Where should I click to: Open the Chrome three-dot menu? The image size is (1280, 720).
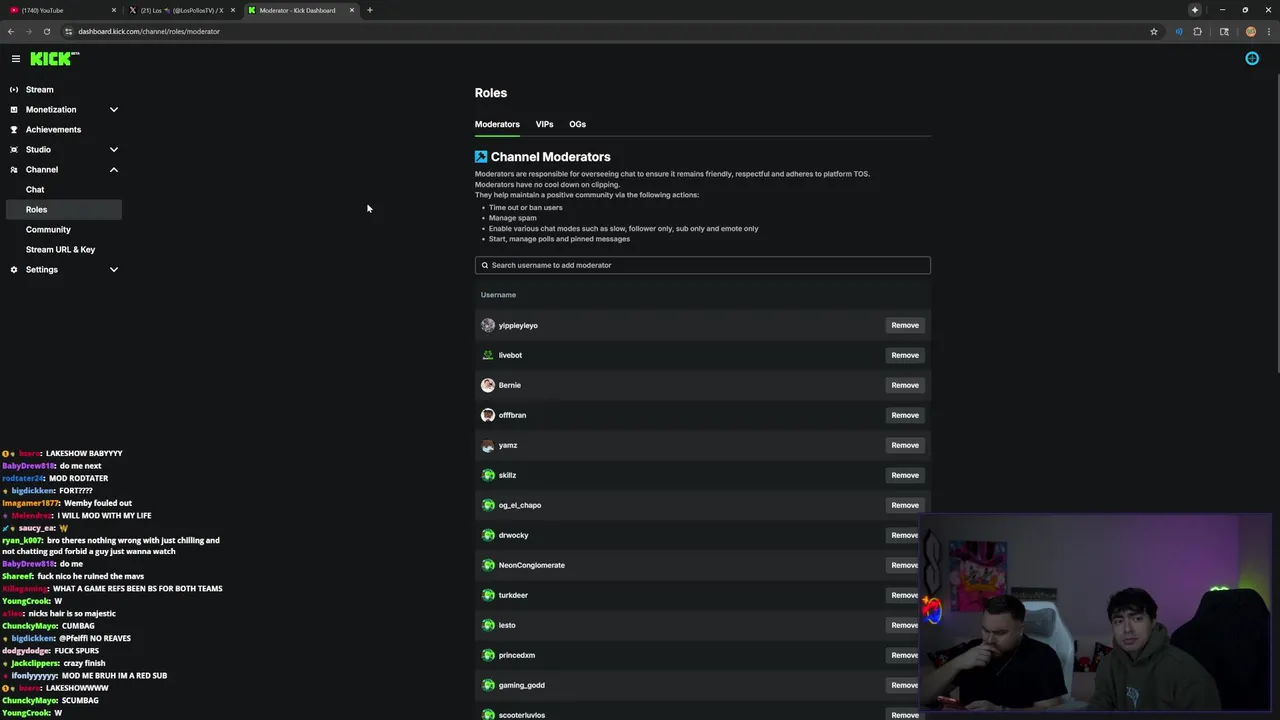(x=1268, y=31)
